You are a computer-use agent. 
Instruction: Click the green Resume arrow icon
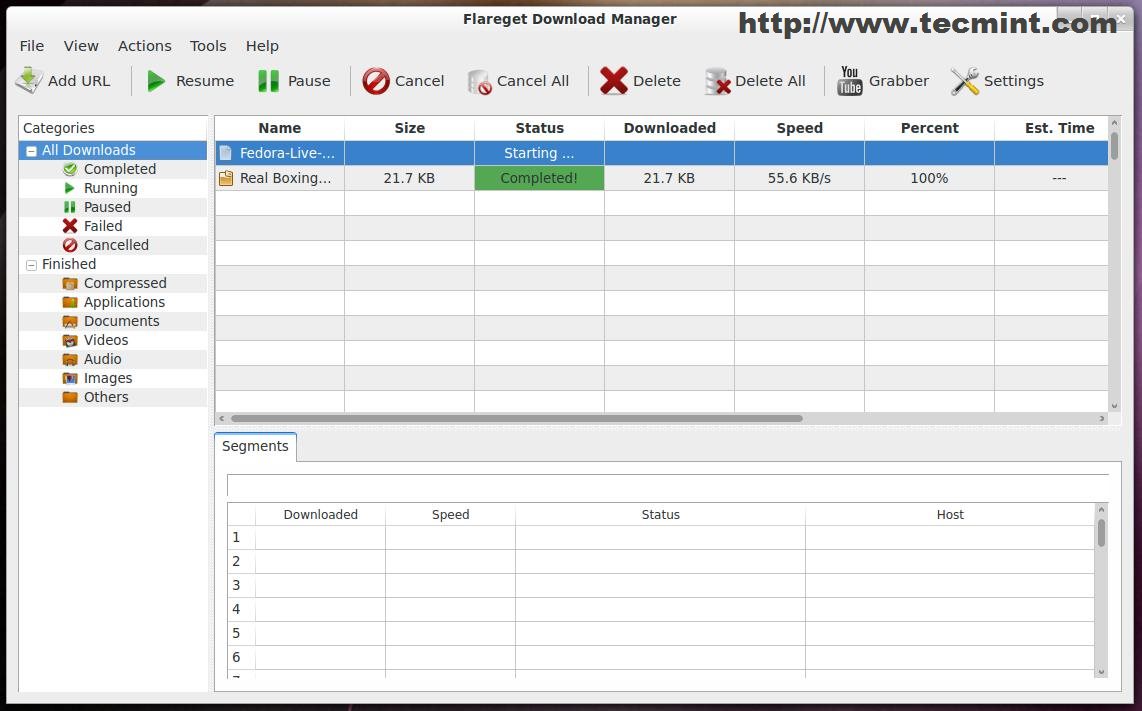(155, 81)
